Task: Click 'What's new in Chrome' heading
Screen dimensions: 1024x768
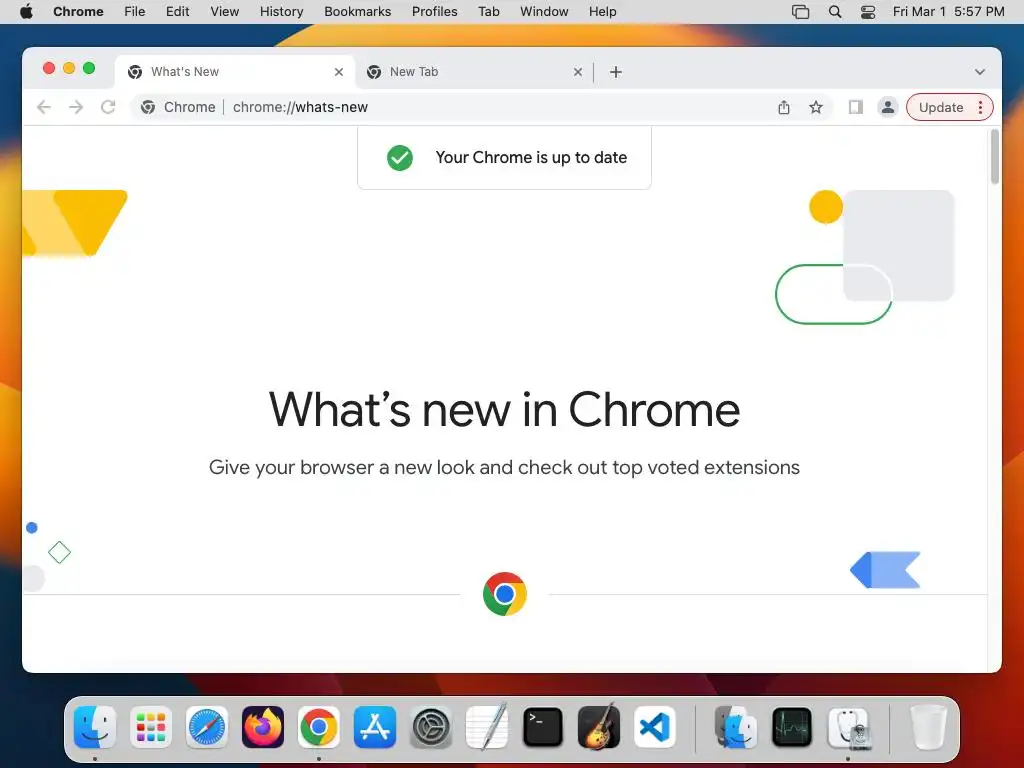Action: [x=504, y=410]
